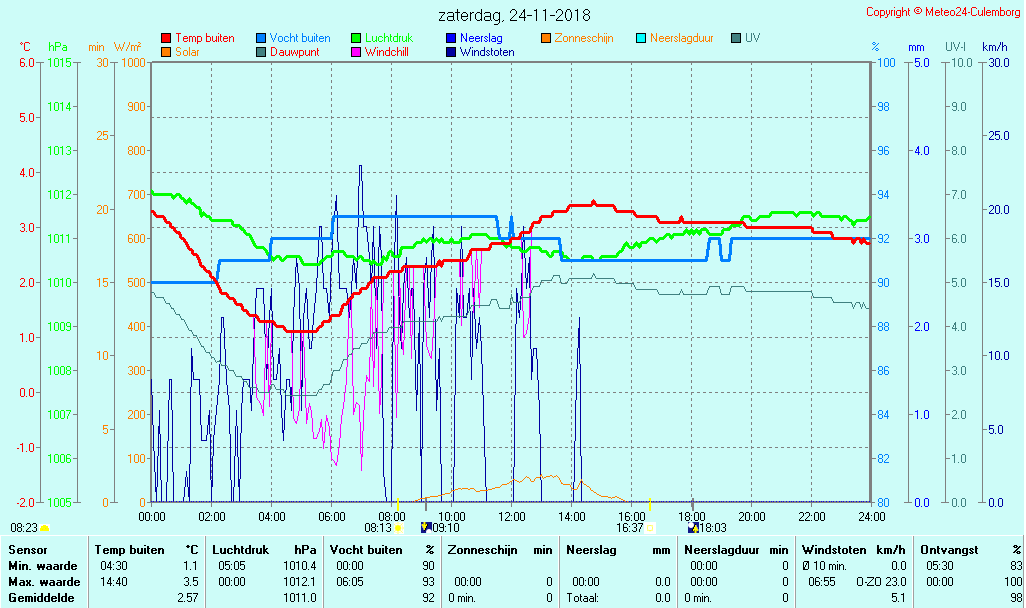Click the orange Solar legend square

[166, 52]
